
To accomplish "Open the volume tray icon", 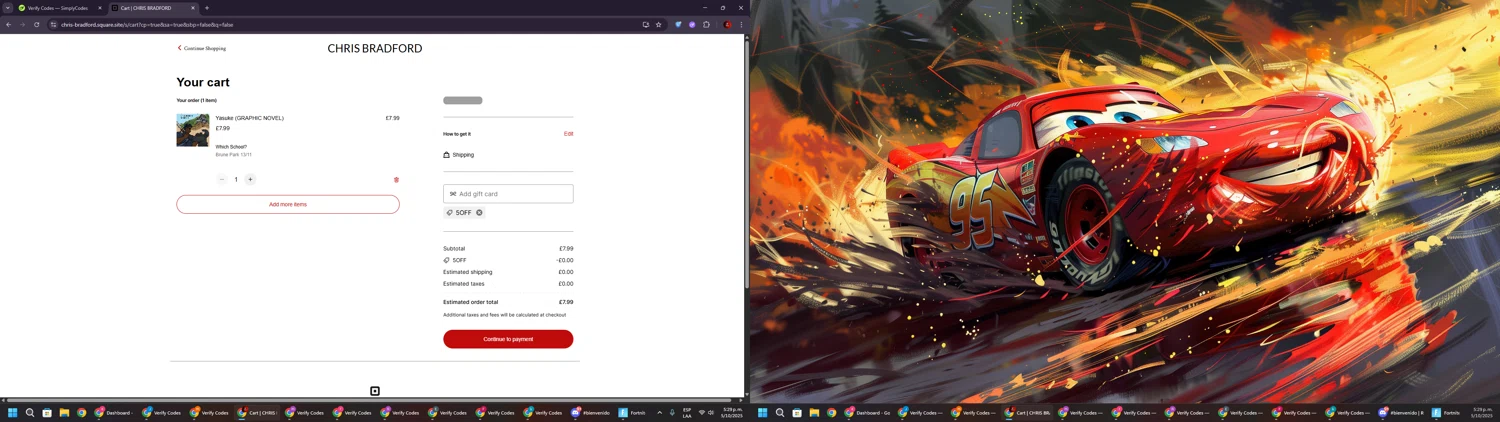I will click(711, 412).
